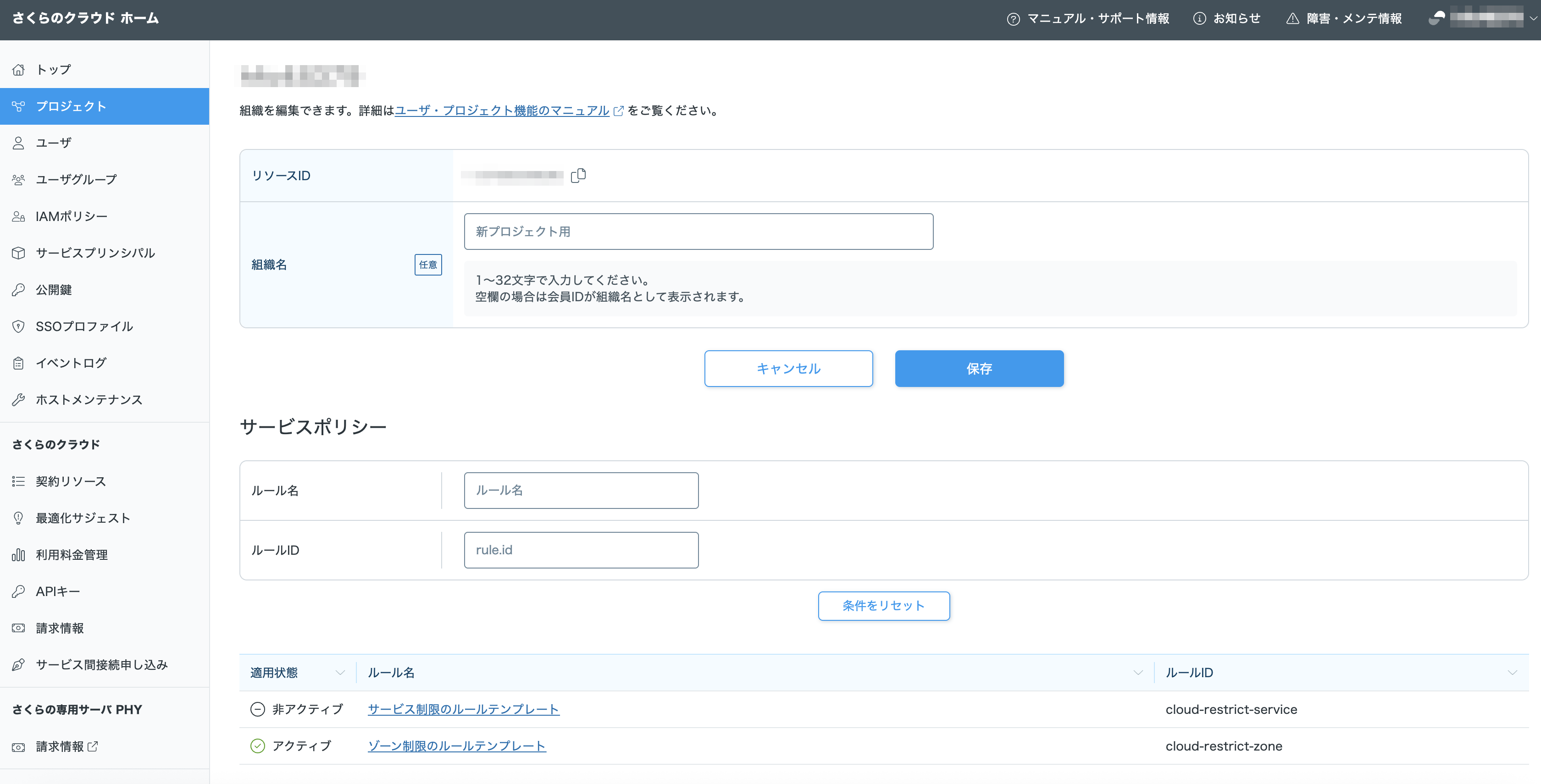
Task: Open ユーザグループ in the sidebar
Action: coord(76,179)
